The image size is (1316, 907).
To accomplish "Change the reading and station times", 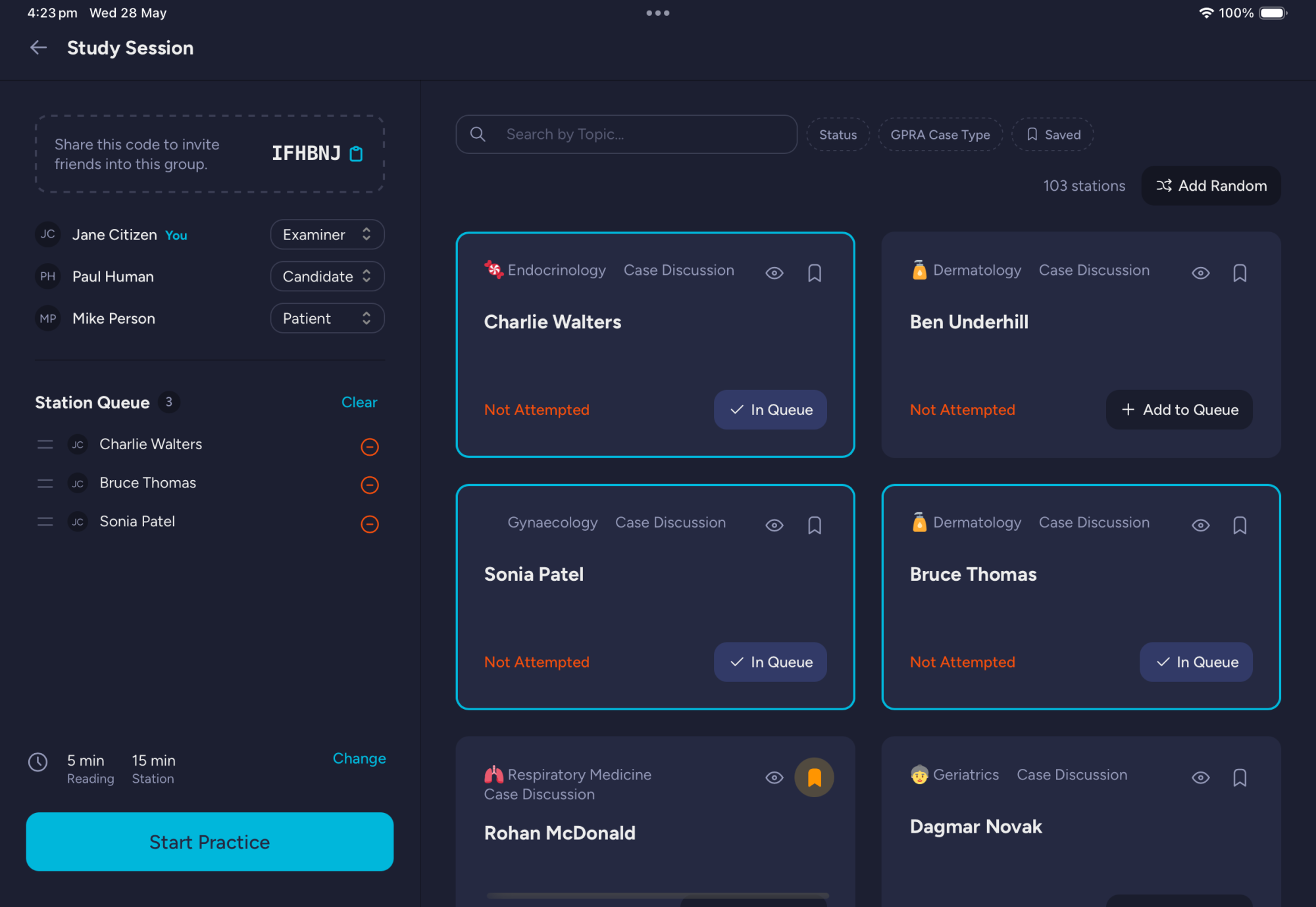I will click(x=359, y=758).
